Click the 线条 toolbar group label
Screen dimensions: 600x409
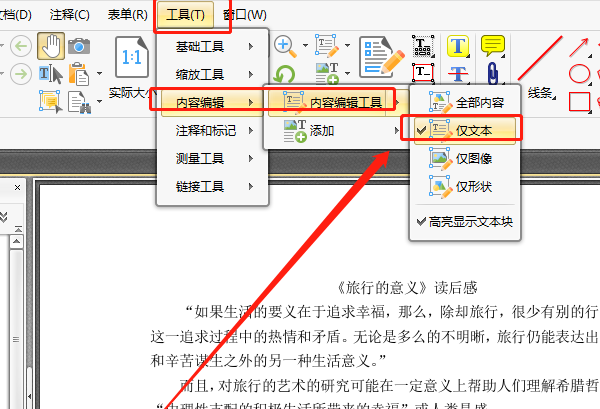(x=540, y=93)
